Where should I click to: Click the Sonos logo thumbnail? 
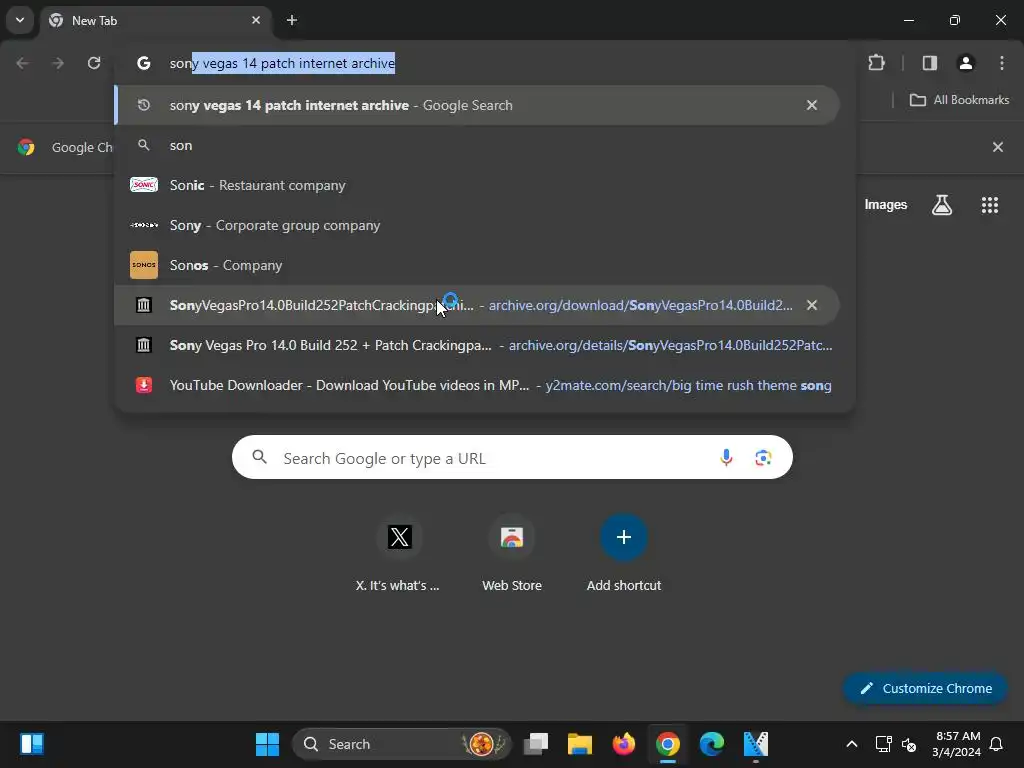click(x=144, y=265)
